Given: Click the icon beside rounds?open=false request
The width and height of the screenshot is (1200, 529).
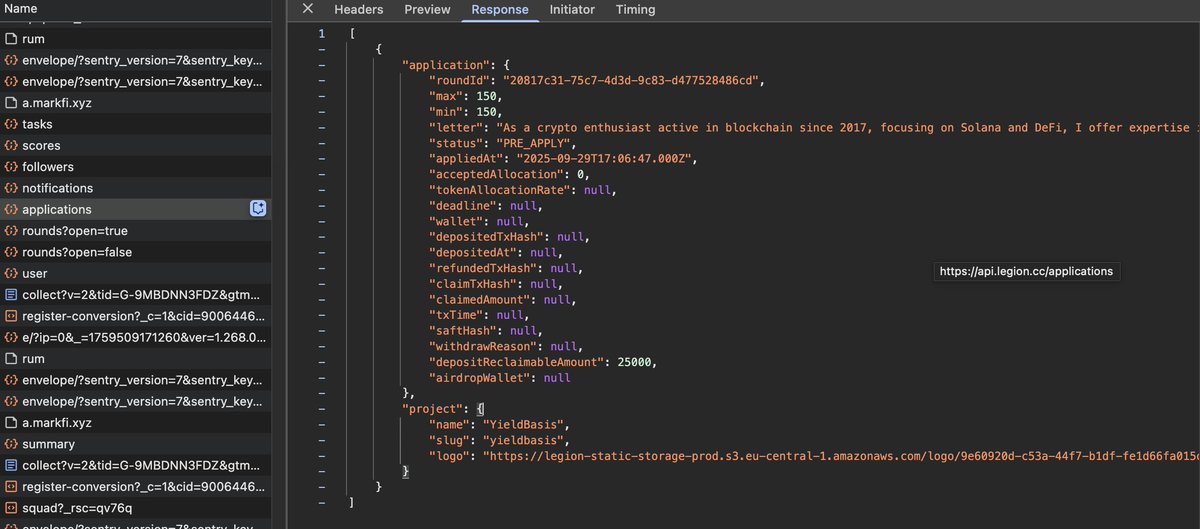Looking at the screenshot, I should point(11,252).
